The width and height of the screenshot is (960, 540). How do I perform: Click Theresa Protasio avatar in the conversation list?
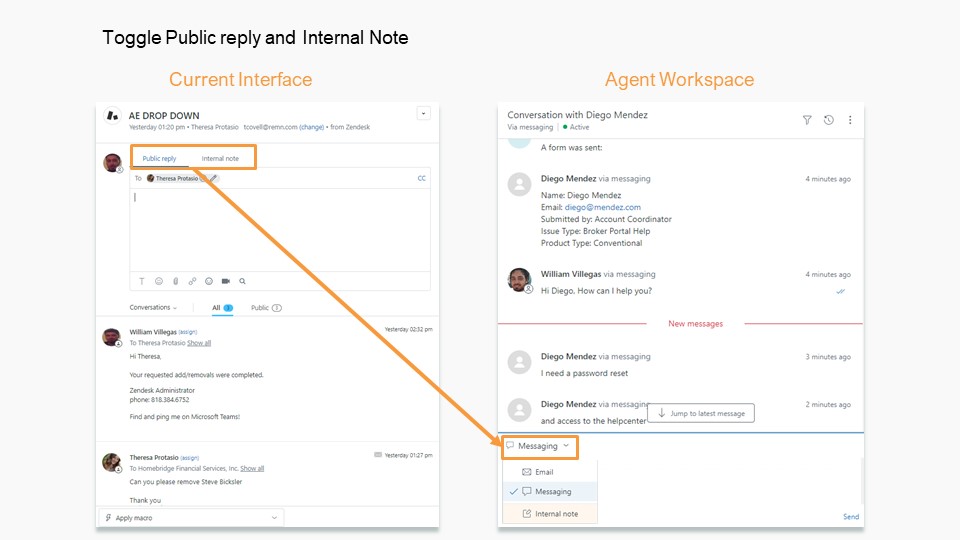(111, 462)
